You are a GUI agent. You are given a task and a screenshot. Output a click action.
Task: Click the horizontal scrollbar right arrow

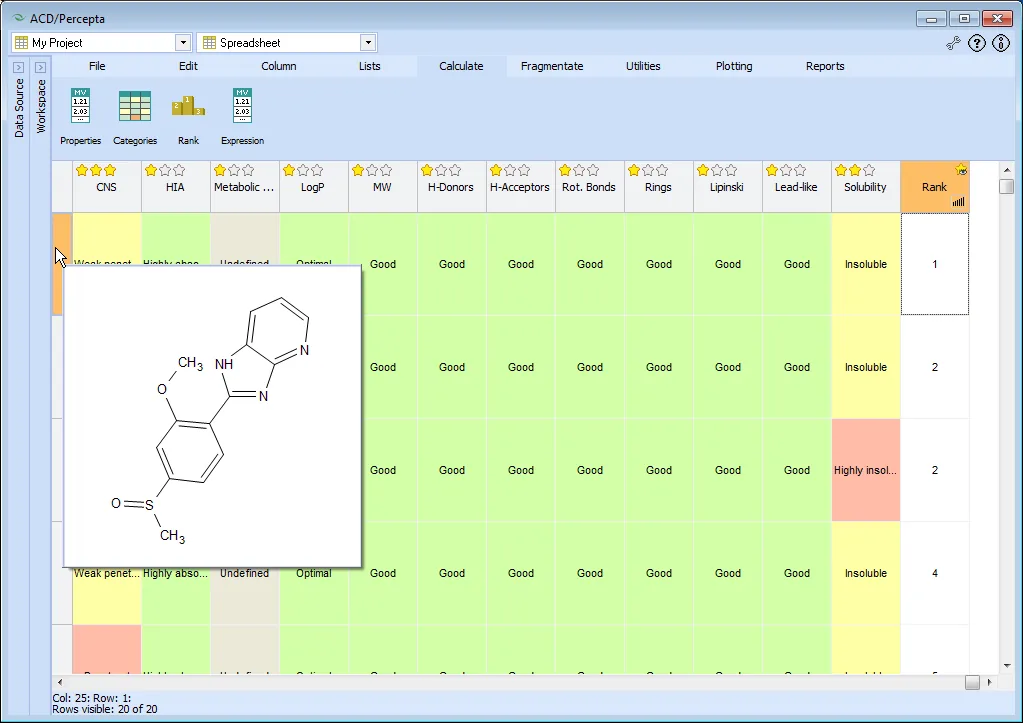tap(990, 682)
